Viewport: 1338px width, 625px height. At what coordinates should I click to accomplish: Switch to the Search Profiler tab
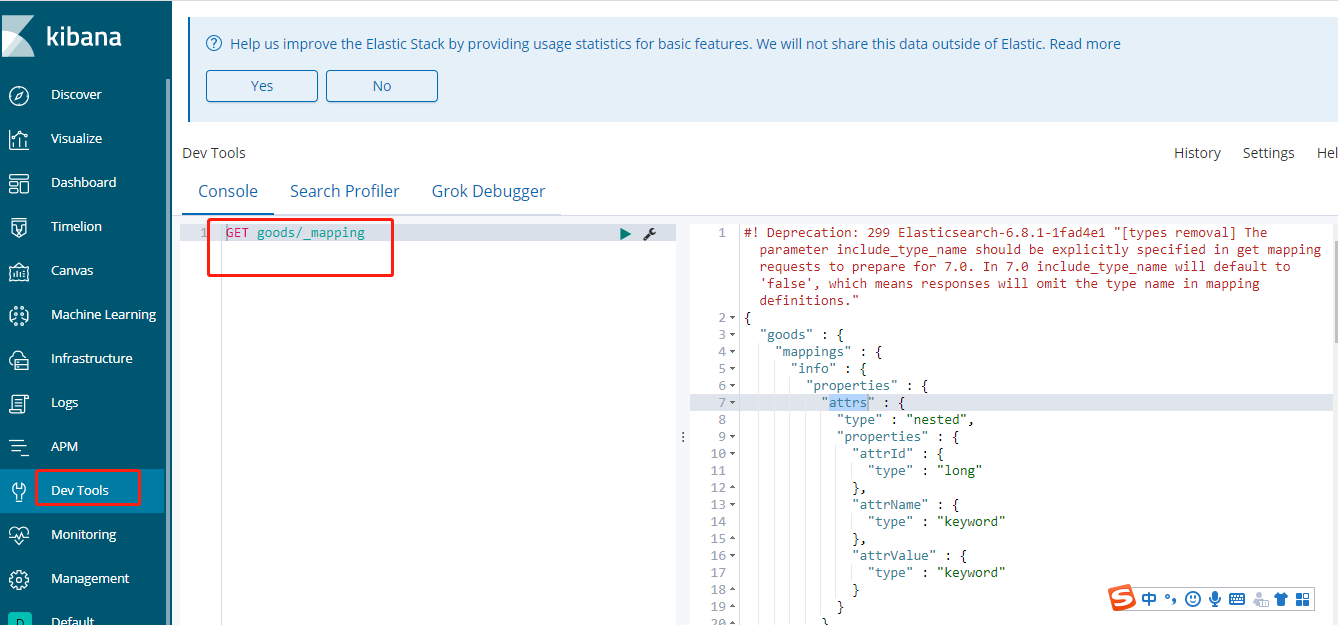coord(345,191)
